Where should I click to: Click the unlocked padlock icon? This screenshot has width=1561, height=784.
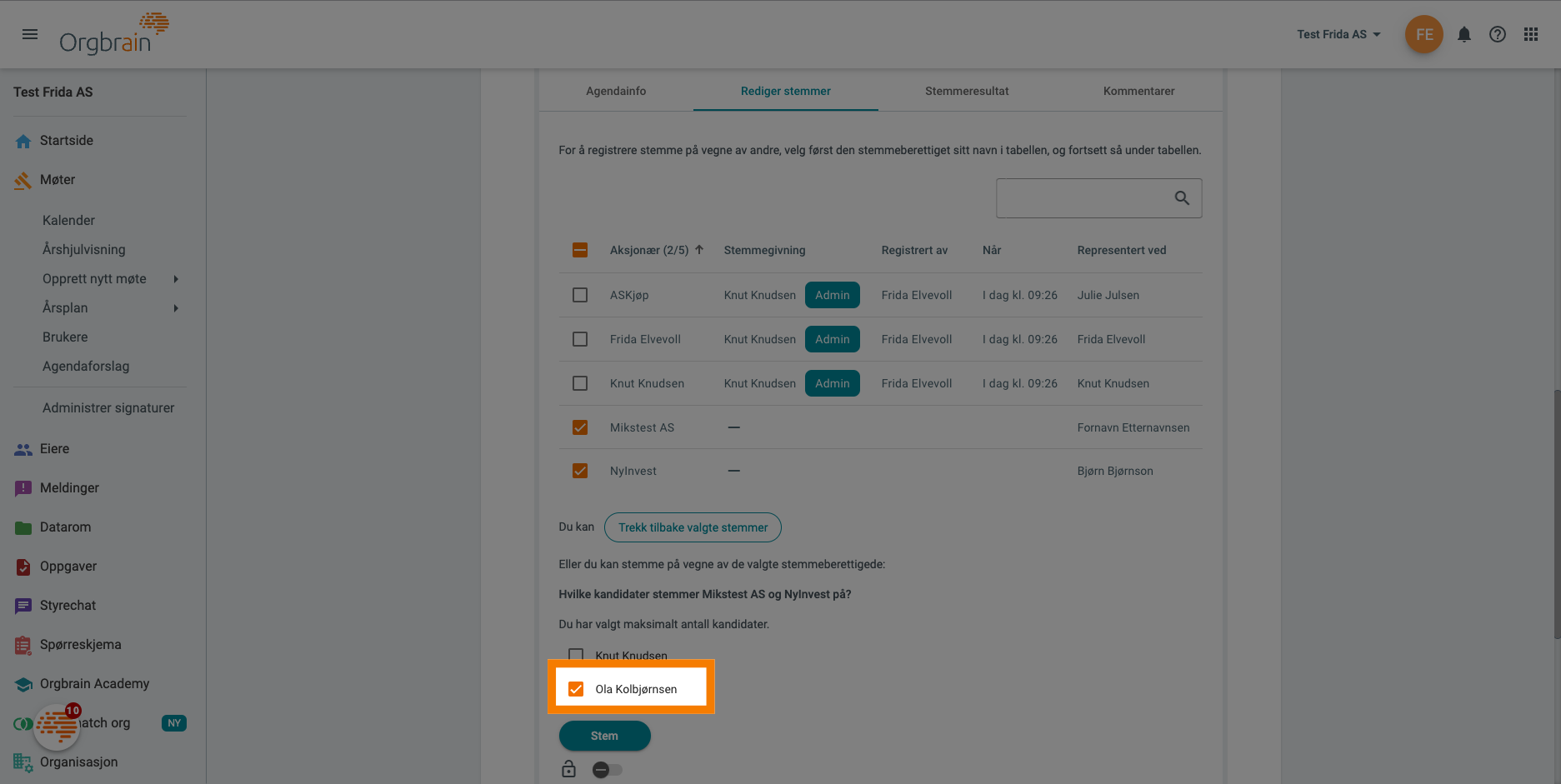pos(569,769)
